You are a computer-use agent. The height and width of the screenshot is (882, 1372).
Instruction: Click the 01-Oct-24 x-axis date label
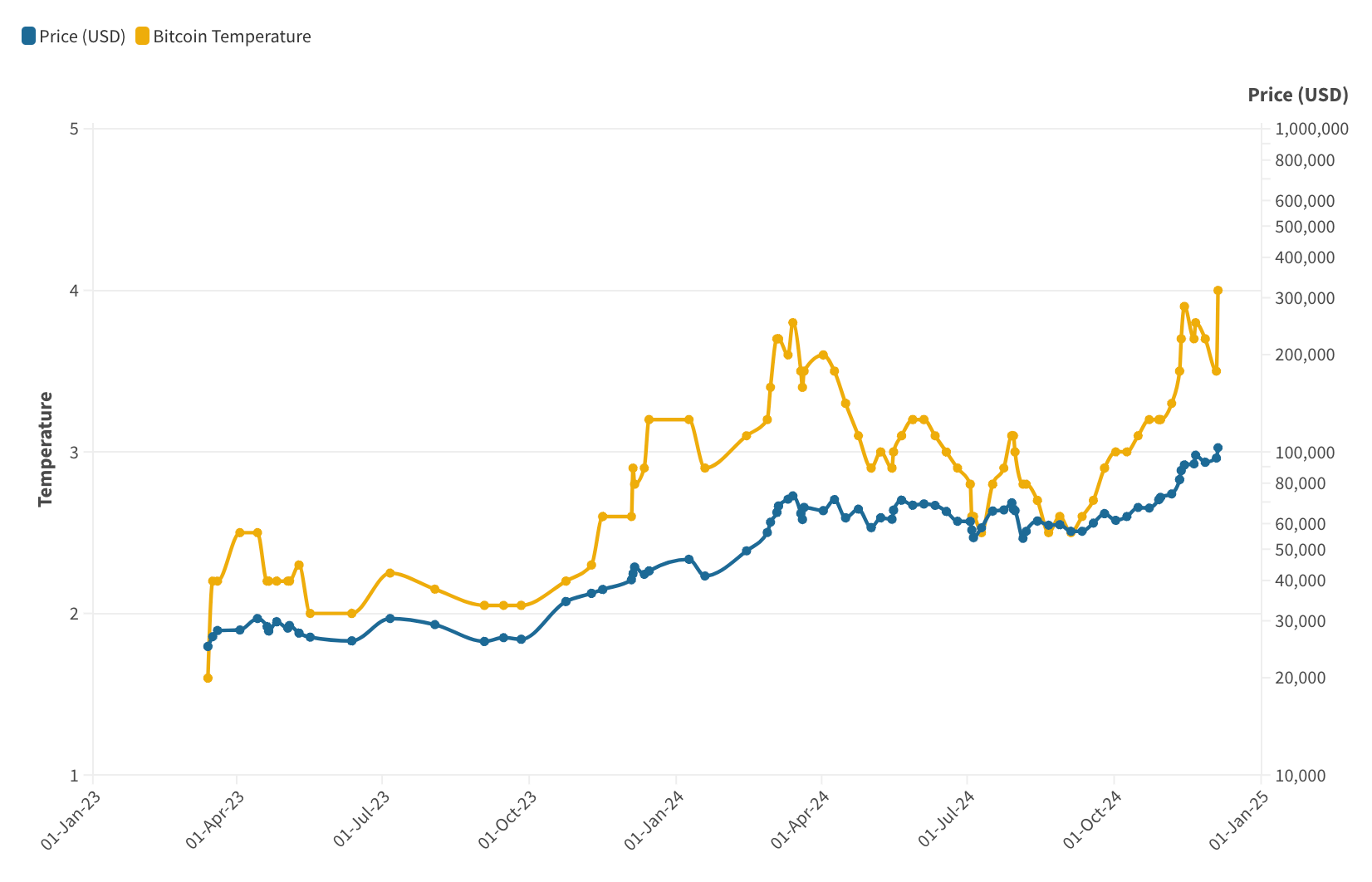tap(1093, 819)
